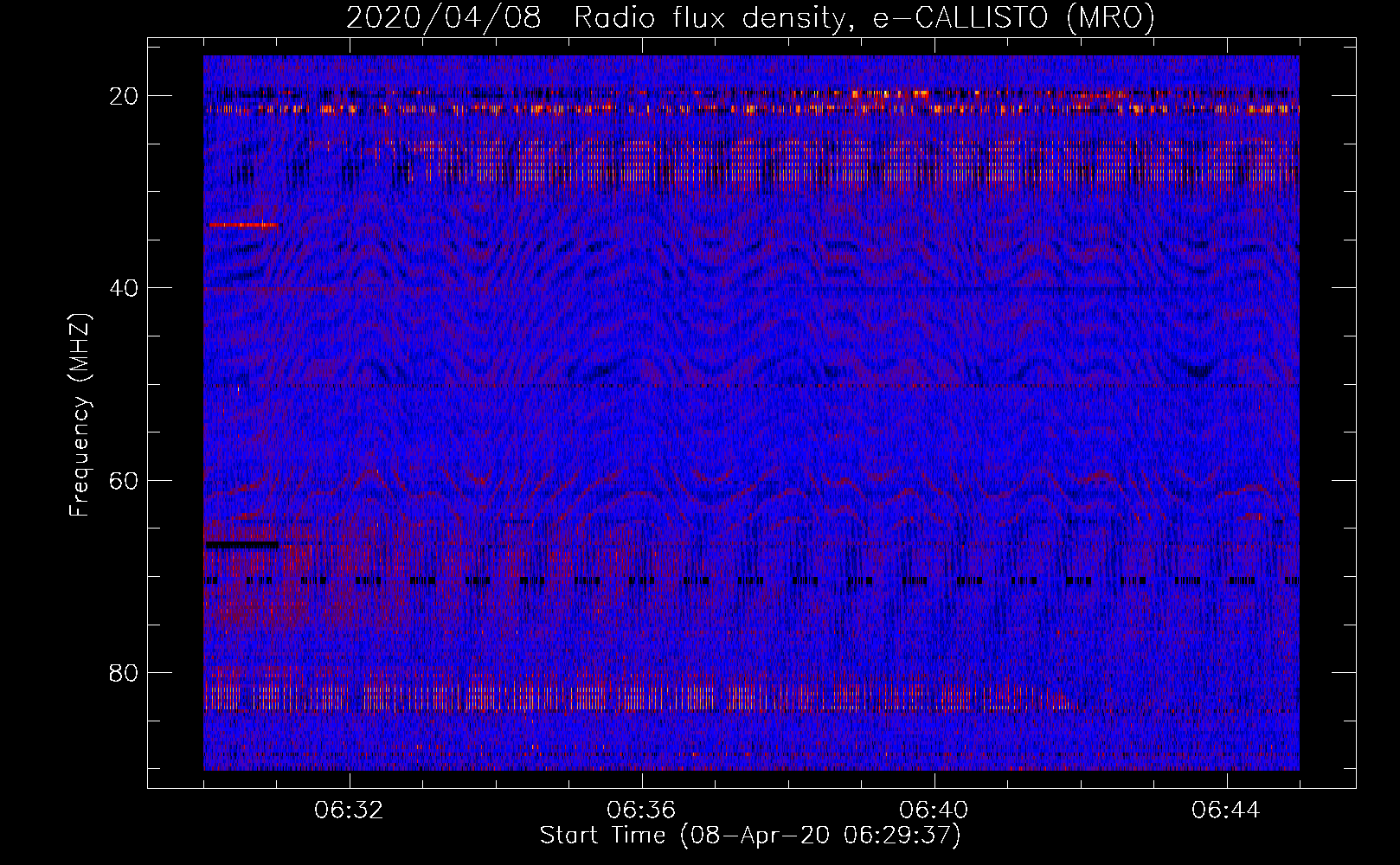Click the 40 MHz frequency tick label
The height and width of the screenshot is (865, 1400).
click(125, 287)
